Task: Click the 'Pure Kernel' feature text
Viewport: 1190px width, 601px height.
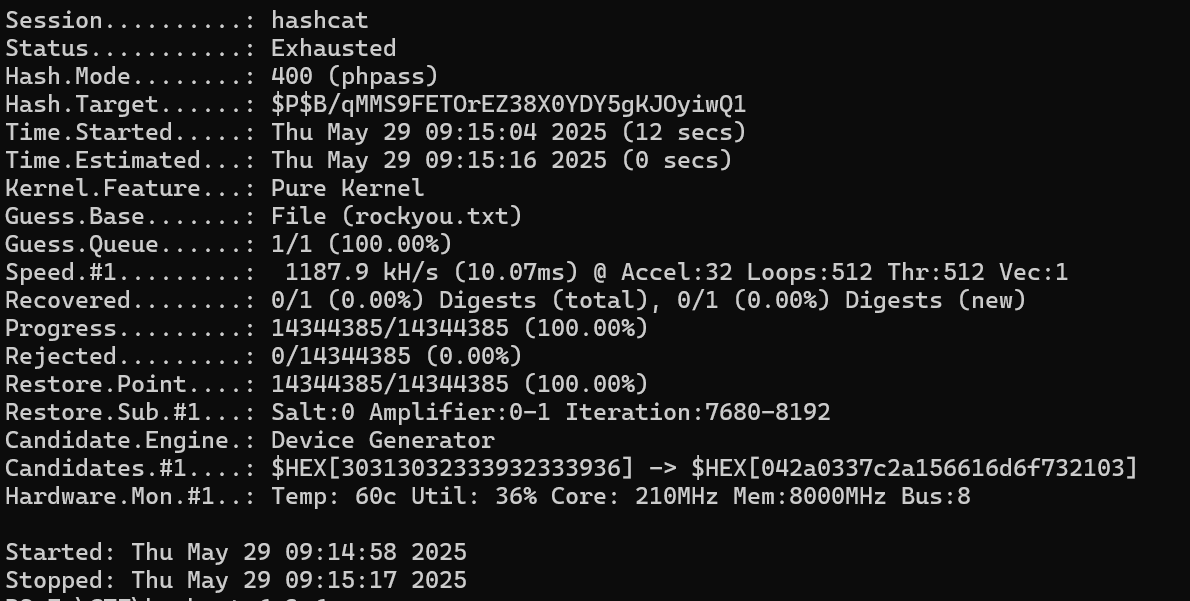Action: [x=348, y=188]
